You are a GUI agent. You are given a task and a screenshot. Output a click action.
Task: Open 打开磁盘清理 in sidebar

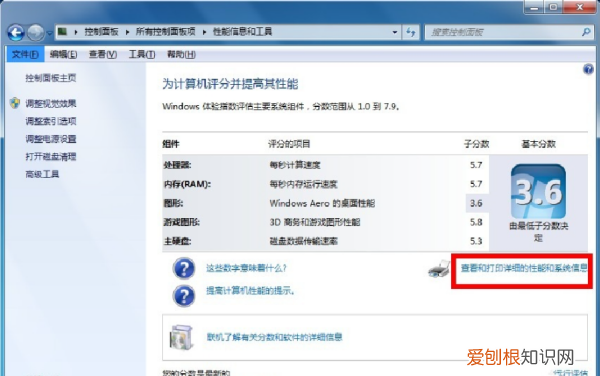point(51,156)
